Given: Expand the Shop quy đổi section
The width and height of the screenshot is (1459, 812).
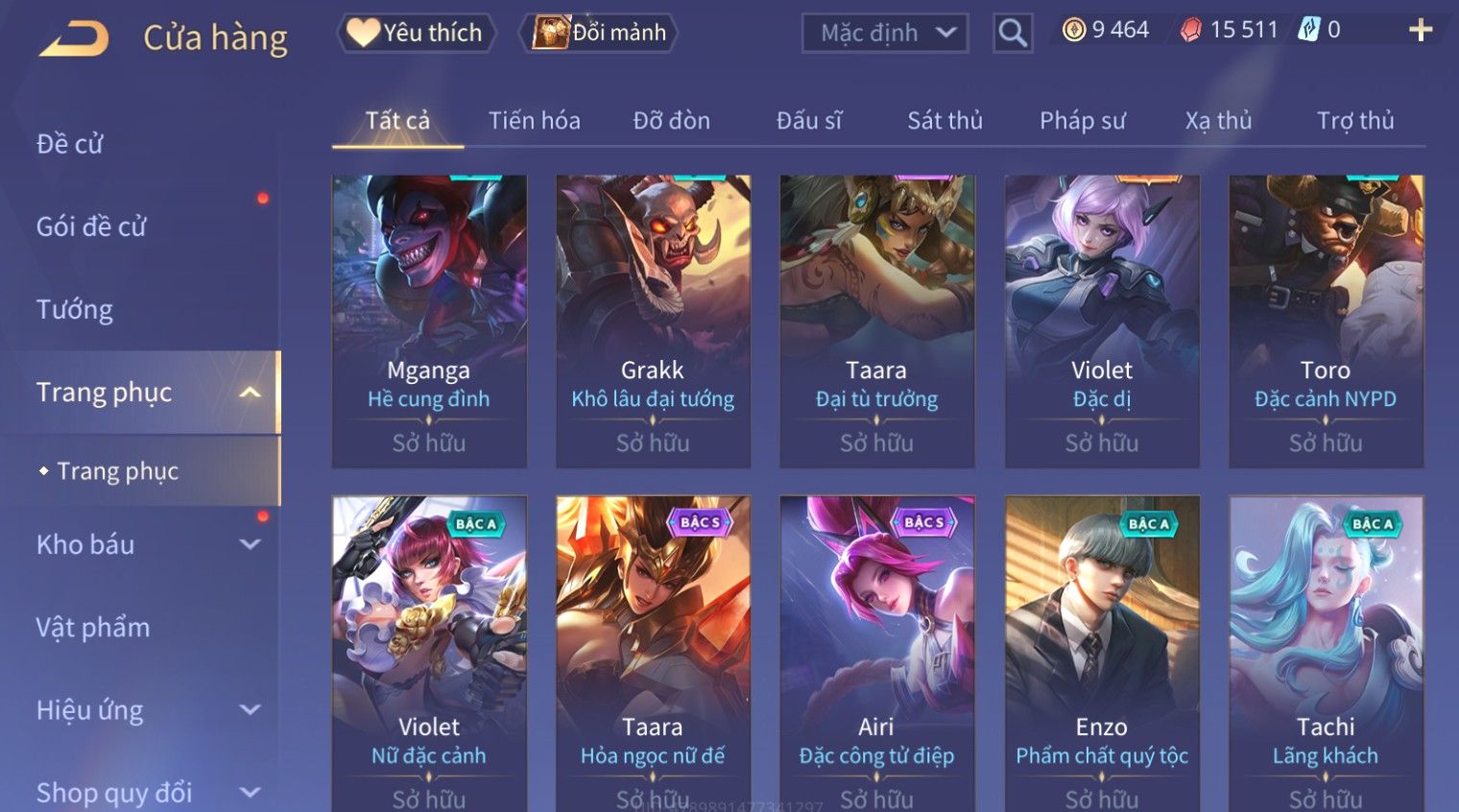Looking at the screenshot, I should point(250,793).
